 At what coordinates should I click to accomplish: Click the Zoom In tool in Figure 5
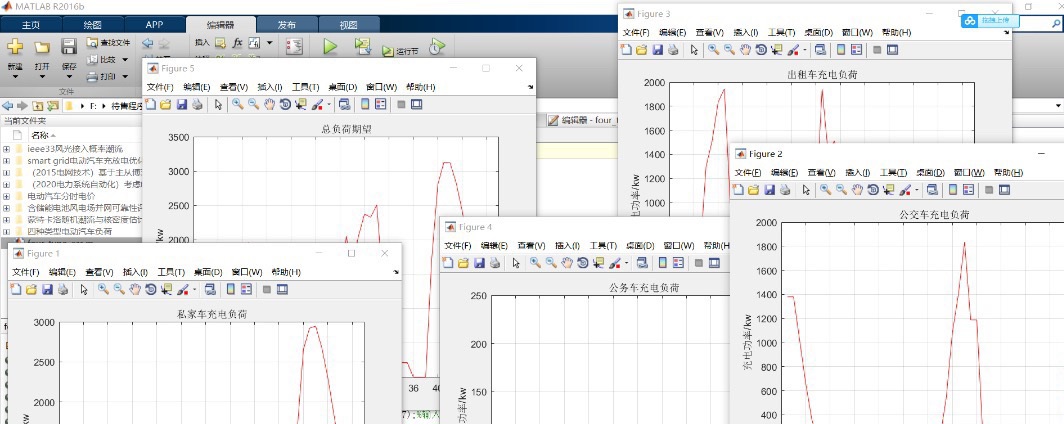point(238,104)
